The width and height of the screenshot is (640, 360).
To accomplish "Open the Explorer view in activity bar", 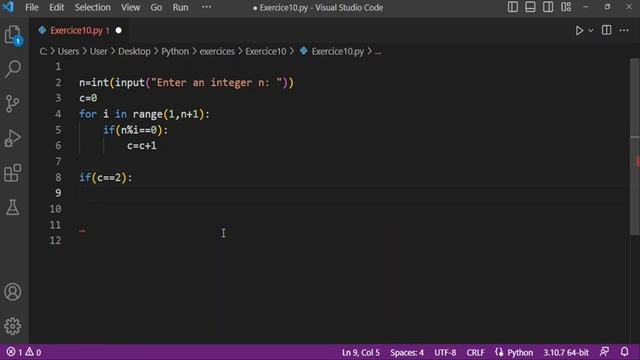I will [x=13, y=35].
